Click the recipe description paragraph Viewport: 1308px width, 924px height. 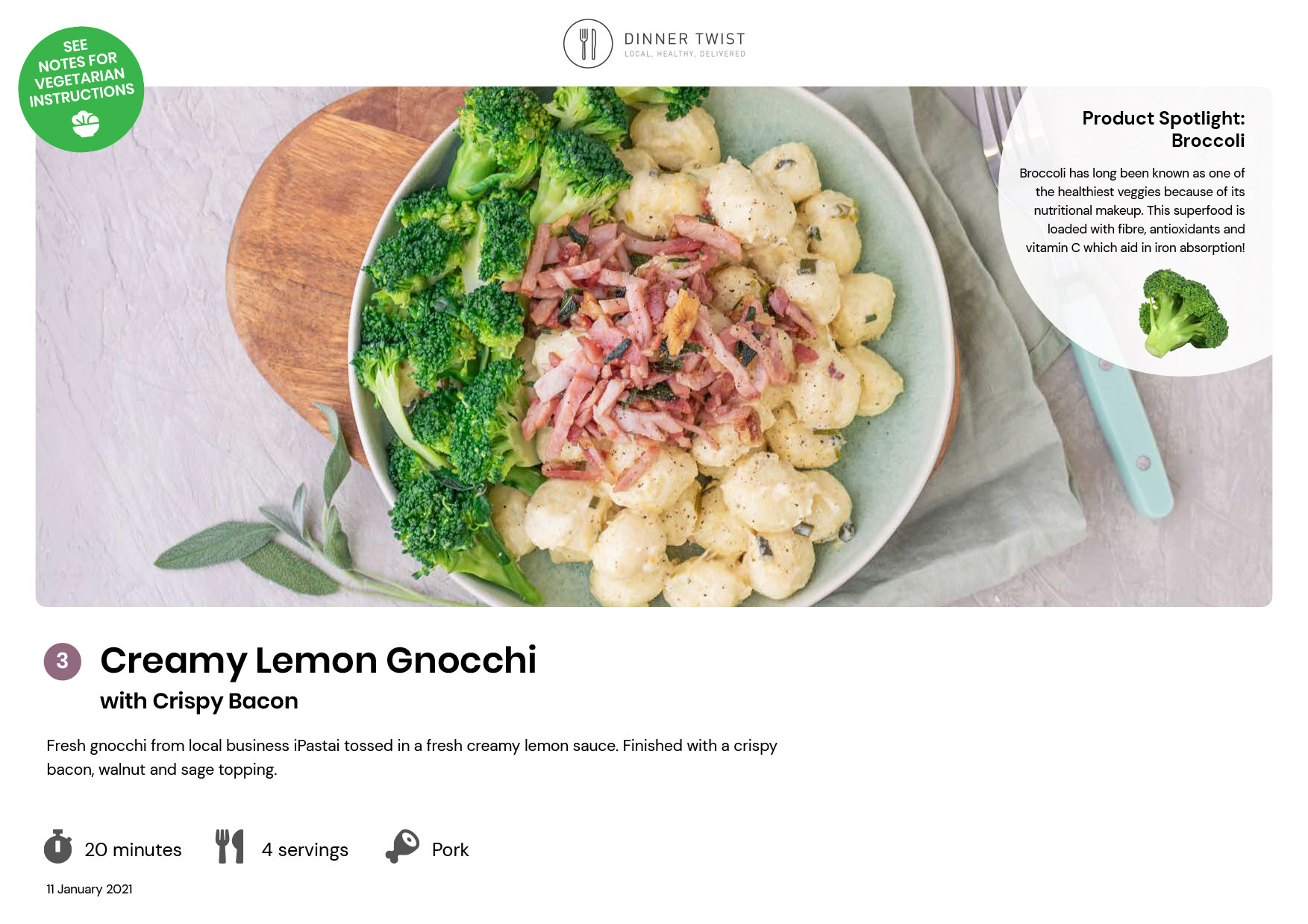click(x=412, y=758)
